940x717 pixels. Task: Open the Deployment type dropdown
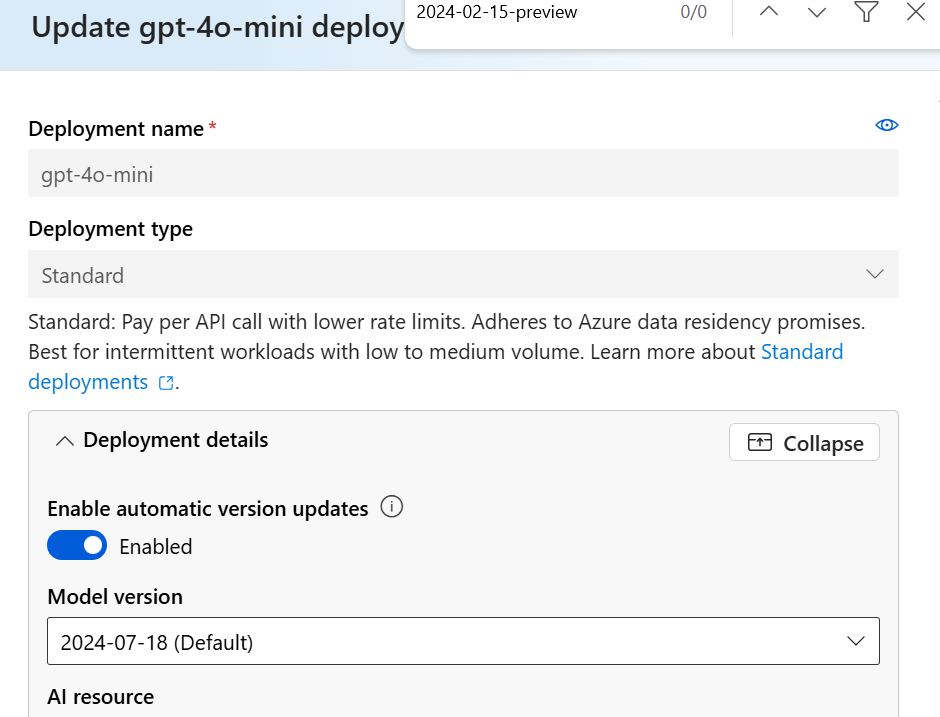pos(463,274)
